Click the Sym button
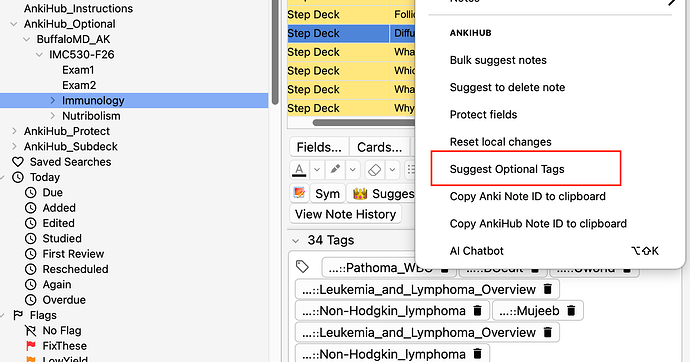Screen dimensions: 690x362 coord(327,194)
